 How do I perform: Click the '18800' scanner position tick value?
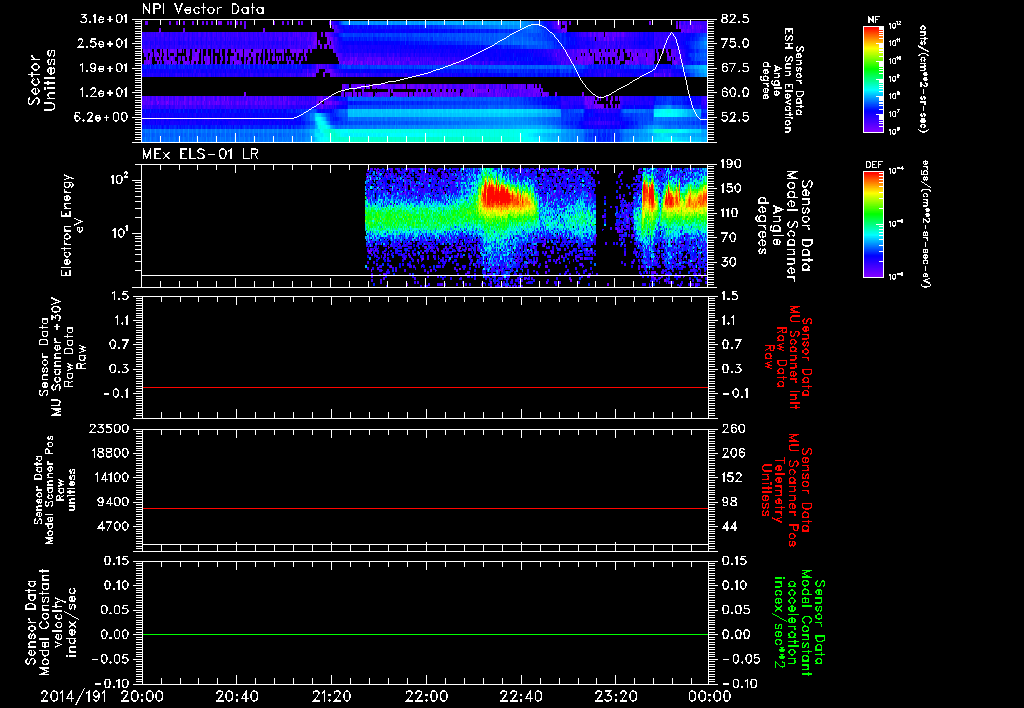coord(108,453)
